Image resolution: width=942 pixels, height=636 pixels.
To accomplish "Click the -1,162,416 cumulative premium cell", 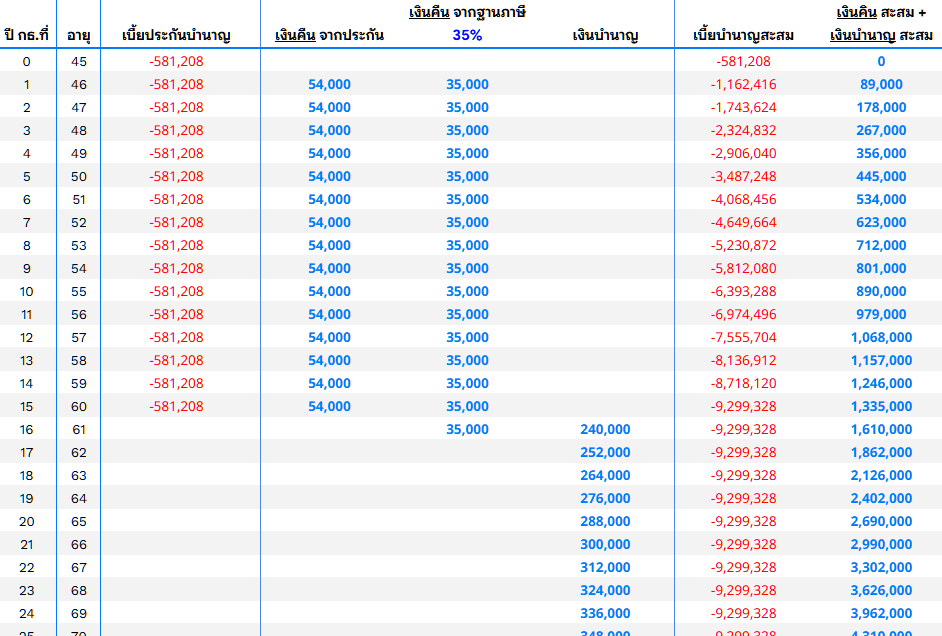I will click(743, 84).
